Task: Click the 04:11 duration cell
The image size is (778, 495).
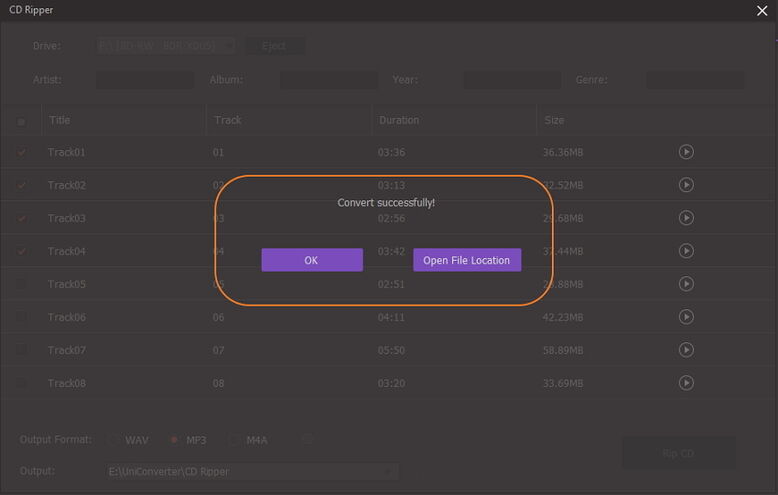Action: click(x=391, y=317)
